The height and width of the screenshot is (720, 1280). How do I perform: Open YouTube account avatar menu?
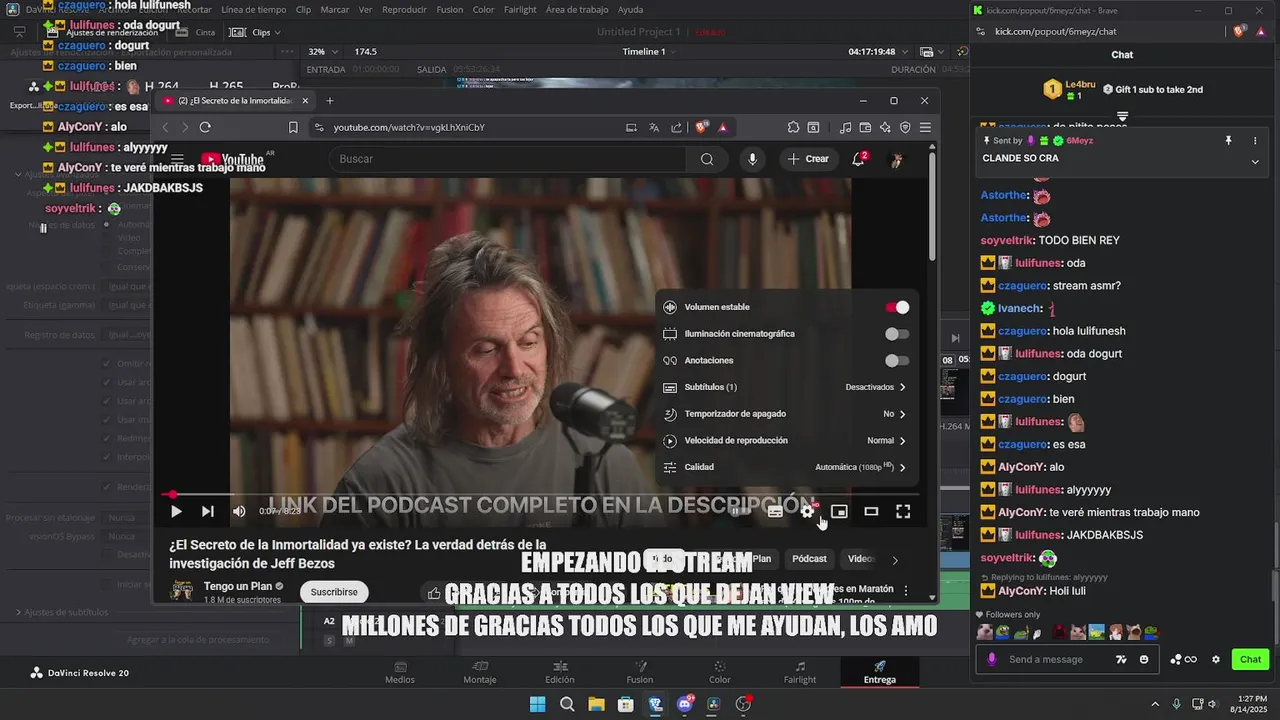[x=897, y=159]
